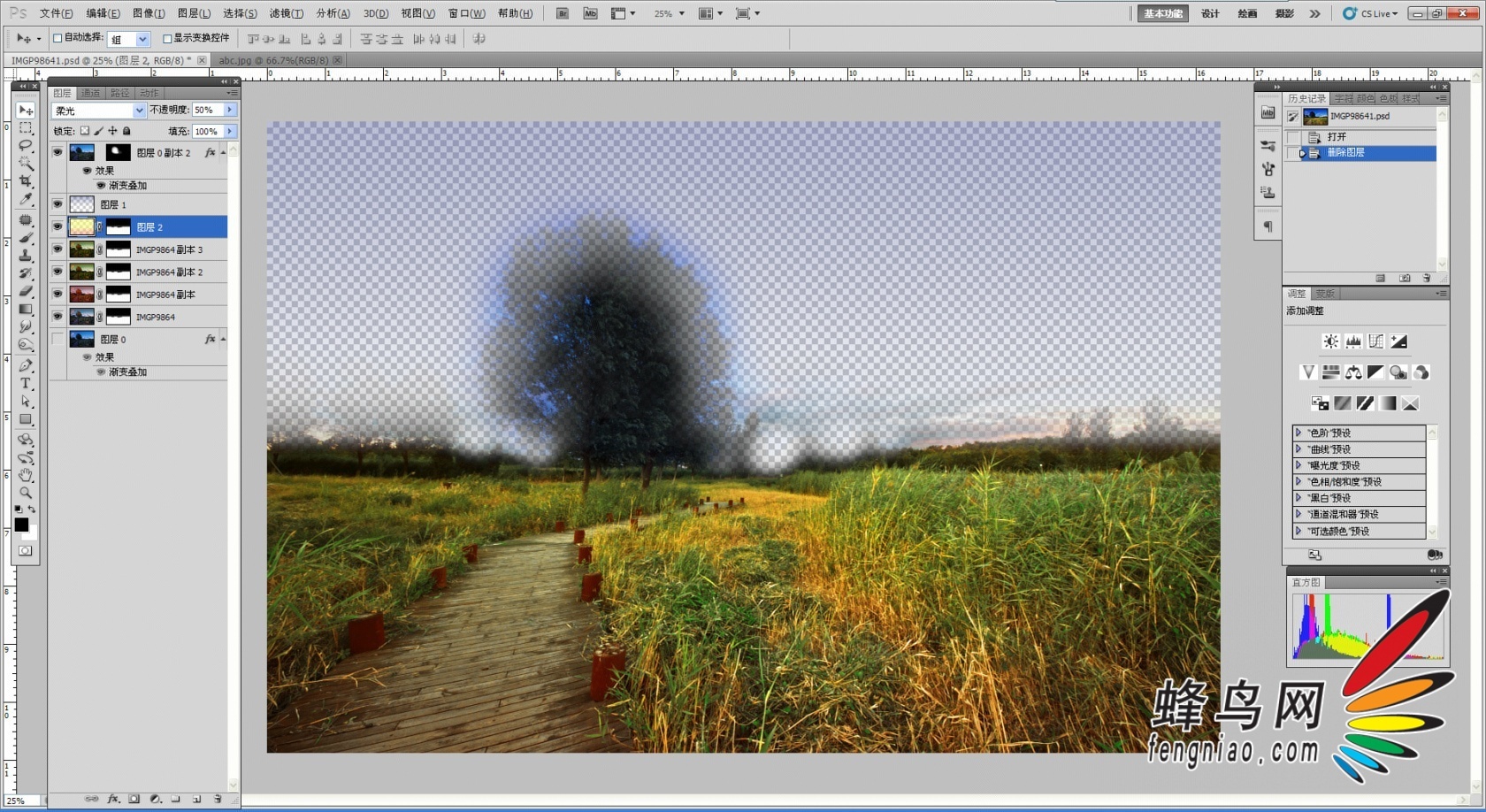Viewport: 1486px width, 812px height.
Task: Select the Rectangular Marquee tool
Action: pyautogui.click(x=26, y=128)
